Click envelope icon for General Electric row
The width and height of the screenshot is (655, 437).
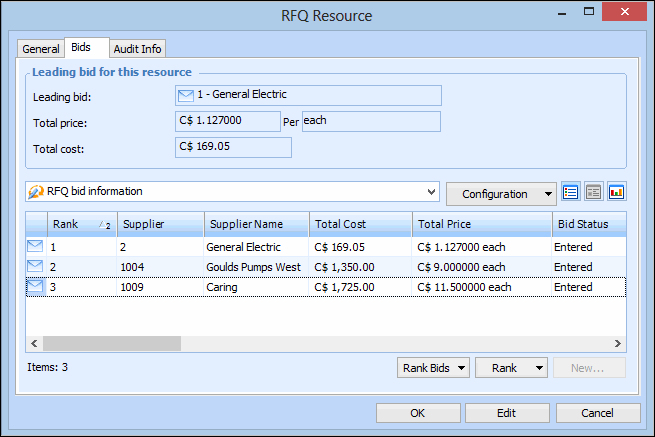35,246
